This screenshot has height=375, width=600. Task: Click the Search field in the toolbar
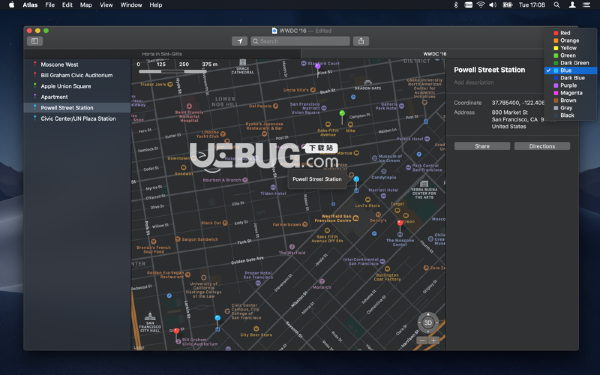click(300, 41)
